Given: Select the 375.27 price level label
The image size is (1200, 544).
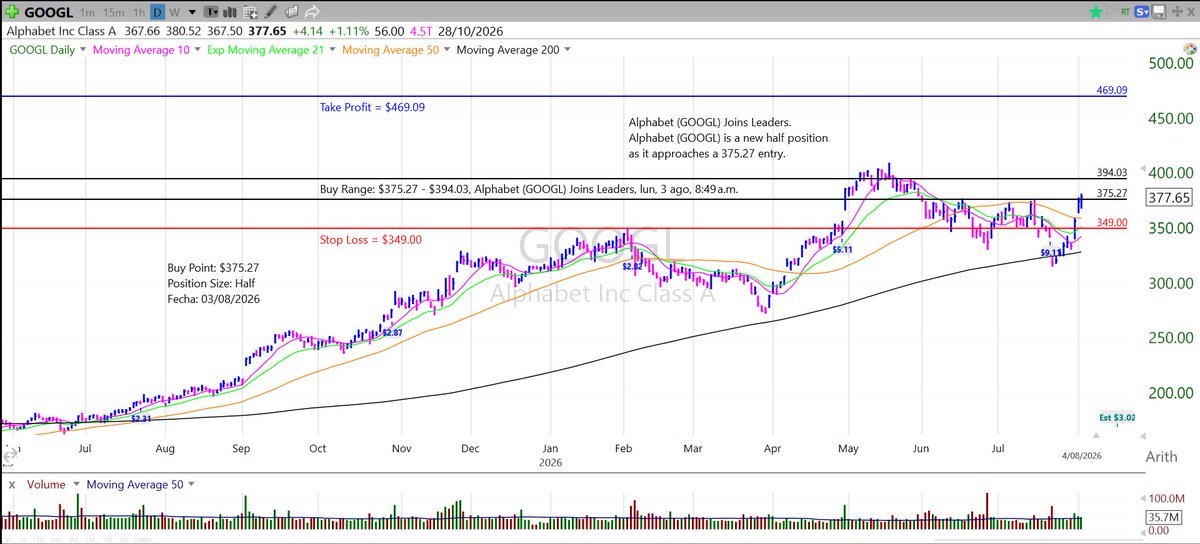Looking at the screenshot, I should coord(1111,192).
